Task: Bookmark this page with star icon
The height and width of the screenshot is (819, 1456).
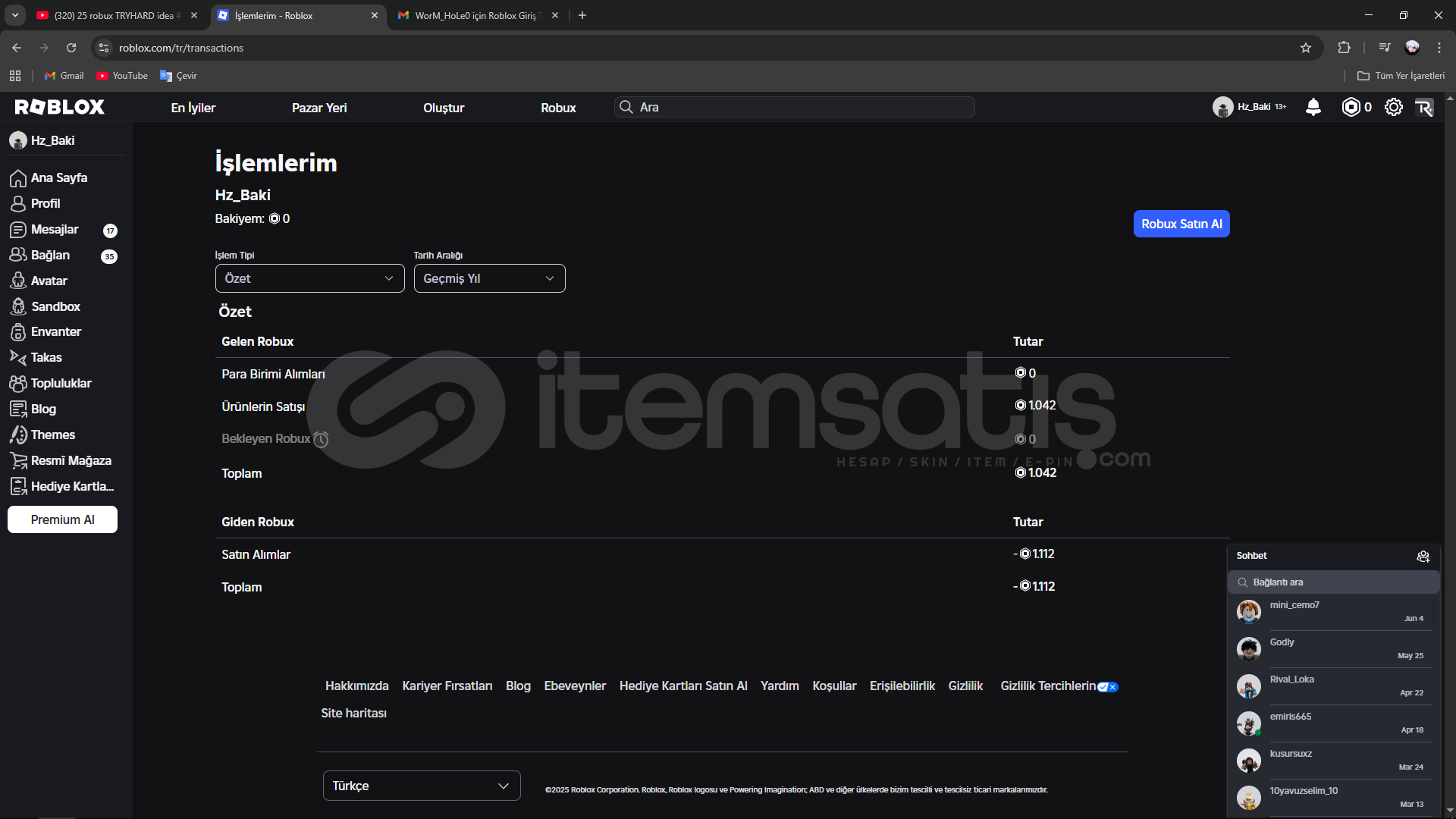Action: 1306,48
